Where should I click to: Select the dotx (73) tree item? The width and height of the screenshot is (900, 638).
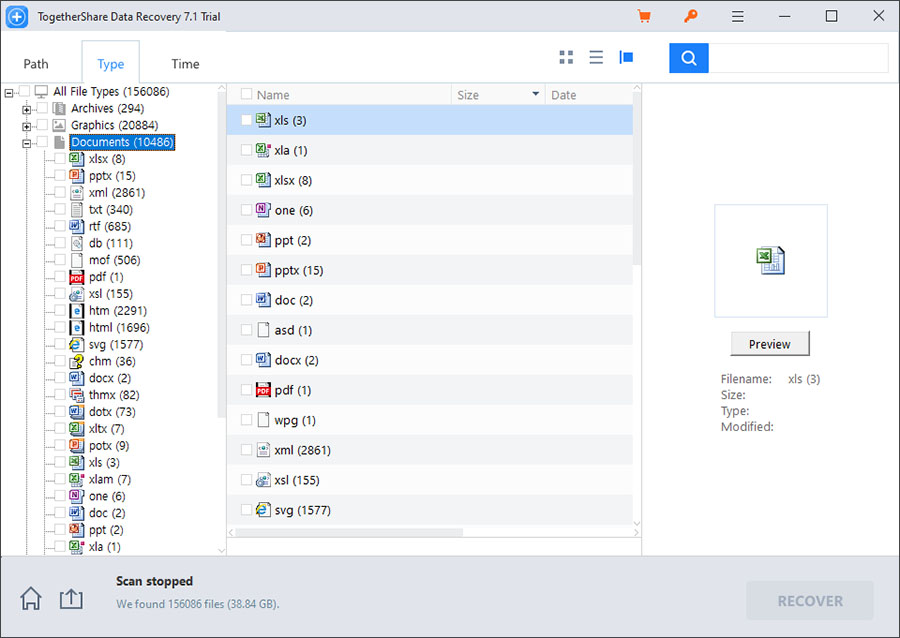(x=112, y=411)
